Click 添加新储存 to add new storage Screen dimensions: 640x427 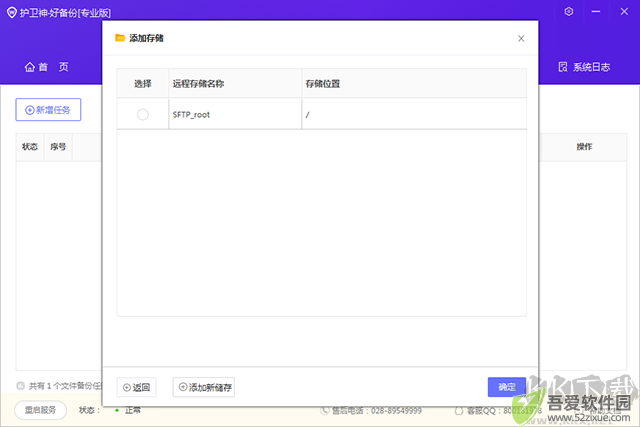pos(204,387)
